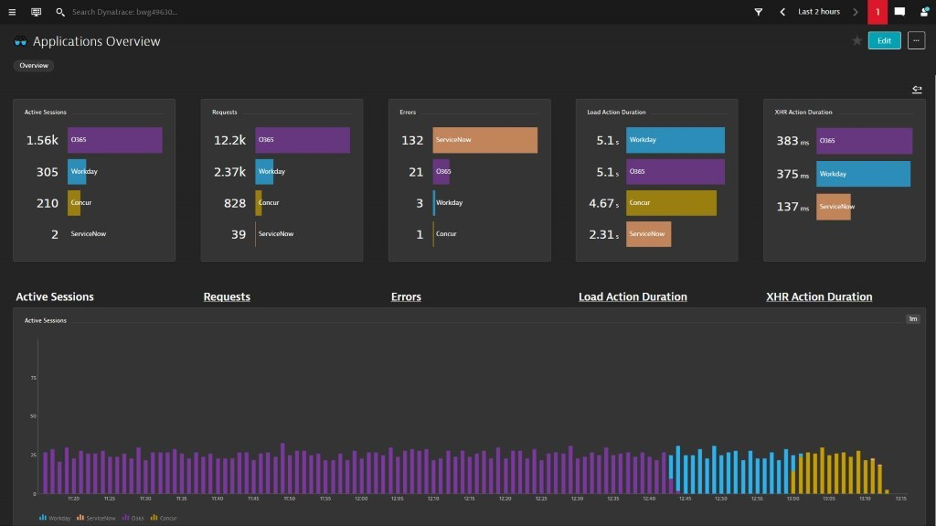Click the Edit dashboard button
The image size is (936, 526).
884,41
